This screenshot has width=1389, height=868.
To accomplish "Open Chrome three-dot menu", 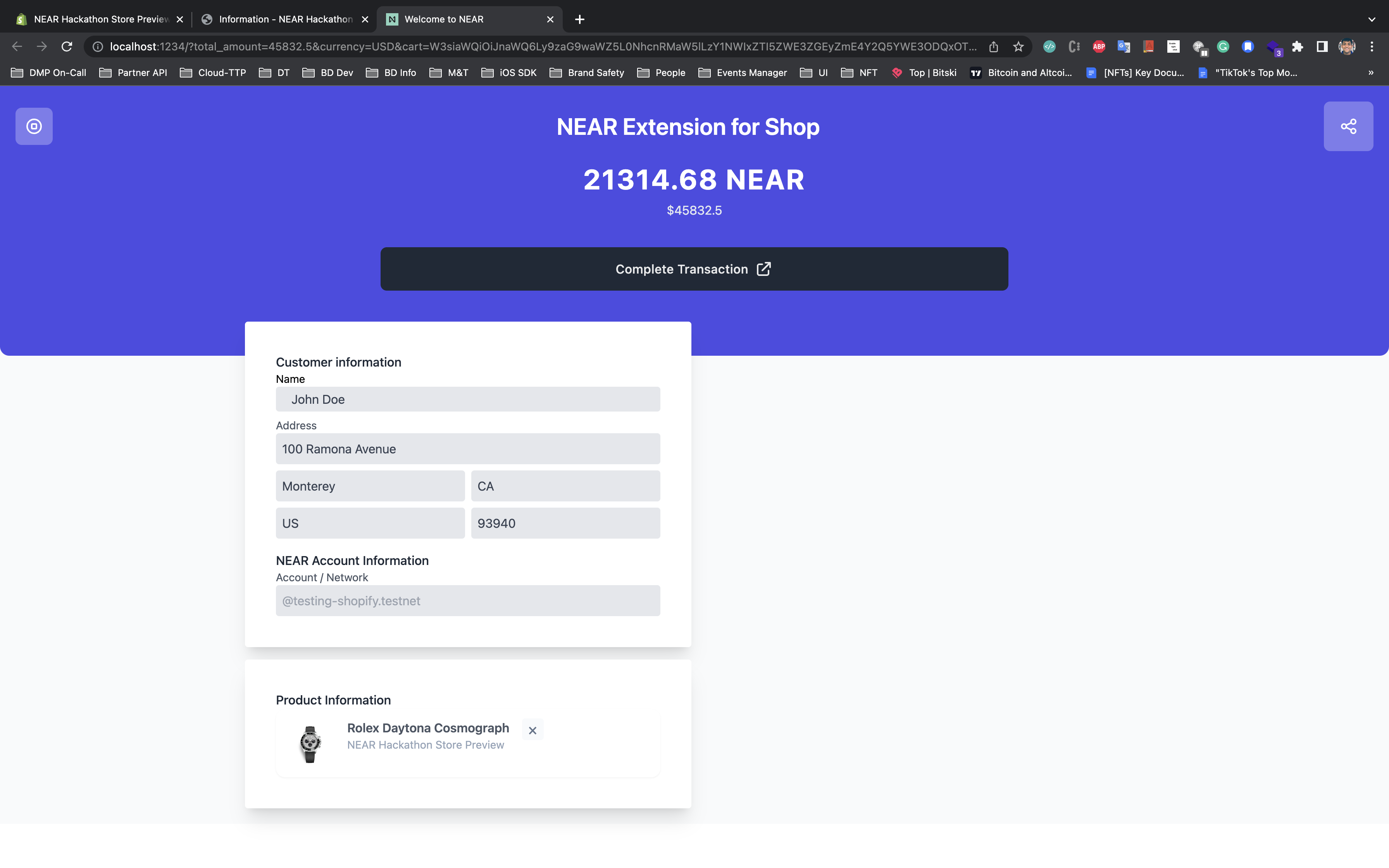I will click(1372, 46).
